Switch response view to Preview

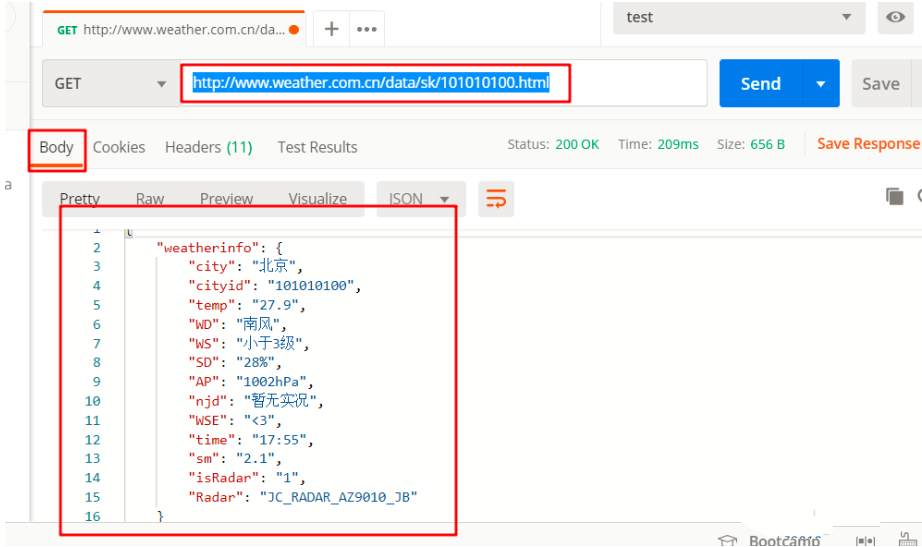point(226,199)
